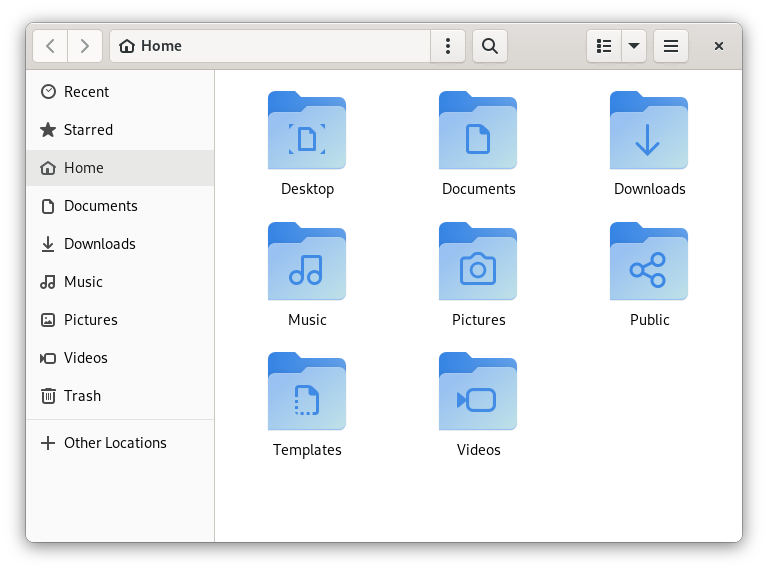Click the Home path bar button
Screen dimensions: 768x571
point(152,46)
